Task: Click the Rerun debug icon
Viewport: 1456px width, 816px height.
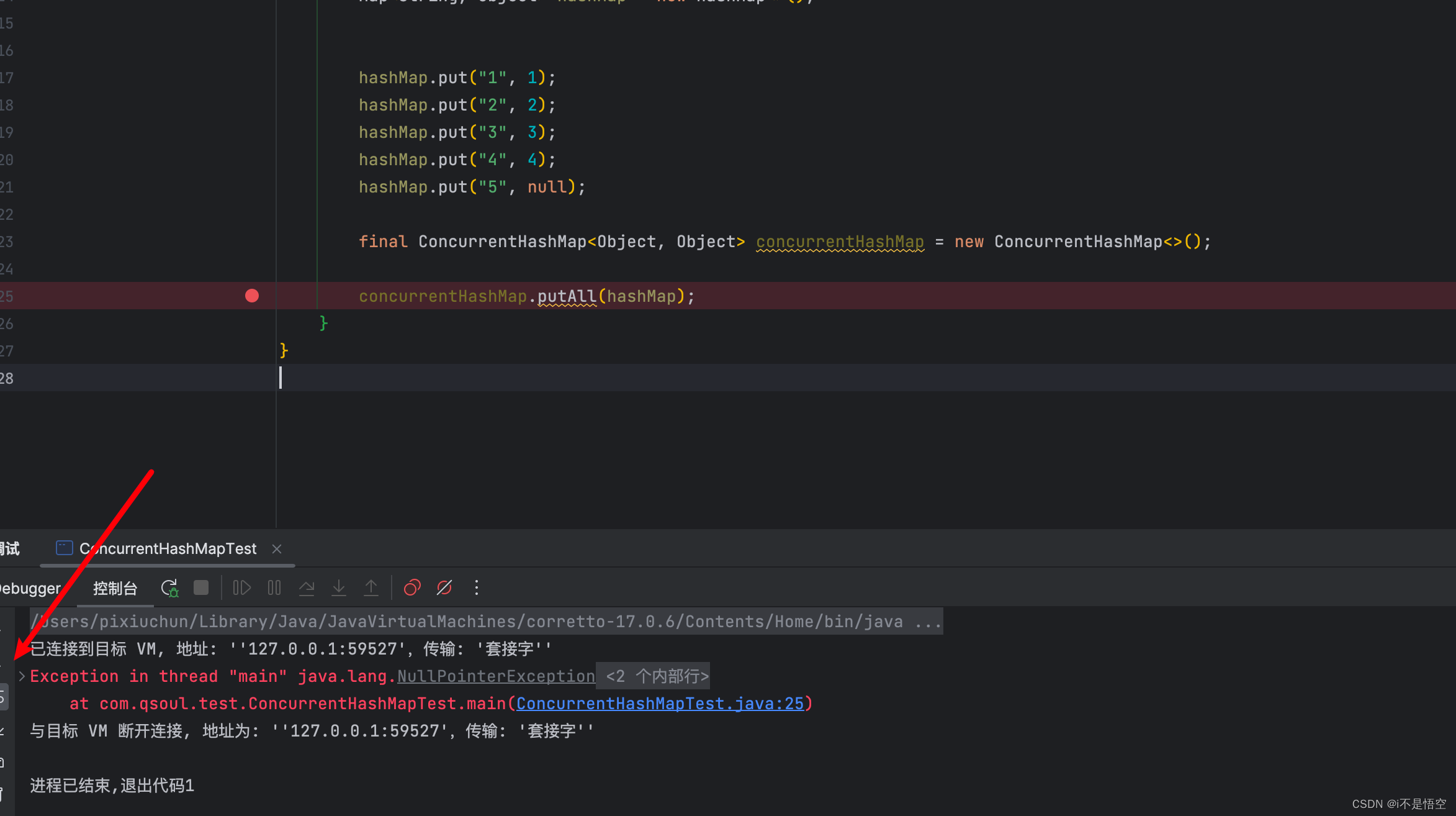Action: pos(169,588)
